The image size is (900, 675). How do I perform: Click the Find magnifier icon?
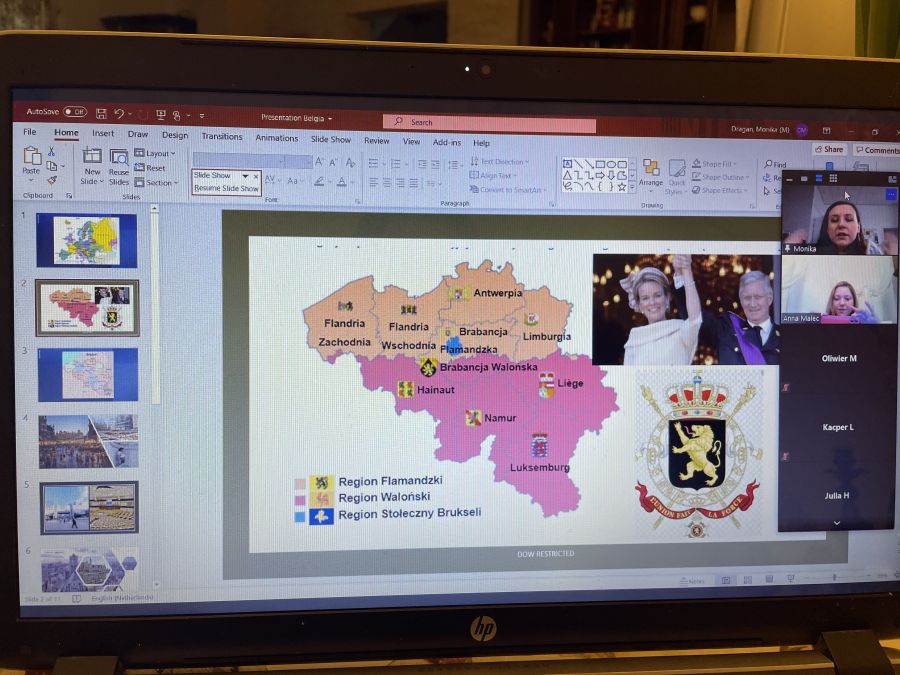(x=768, y=165)
